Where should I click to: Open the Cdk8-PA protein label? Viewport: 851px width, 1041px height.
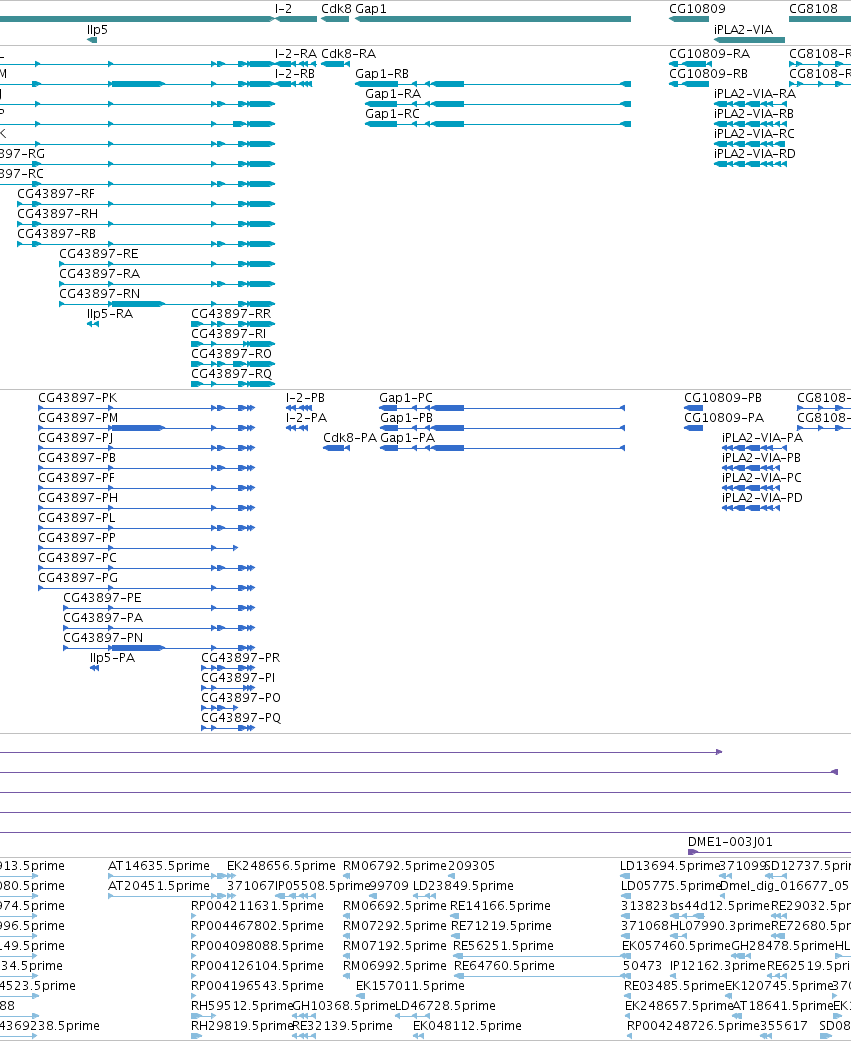pyautogui.click(x=350, y=438)
